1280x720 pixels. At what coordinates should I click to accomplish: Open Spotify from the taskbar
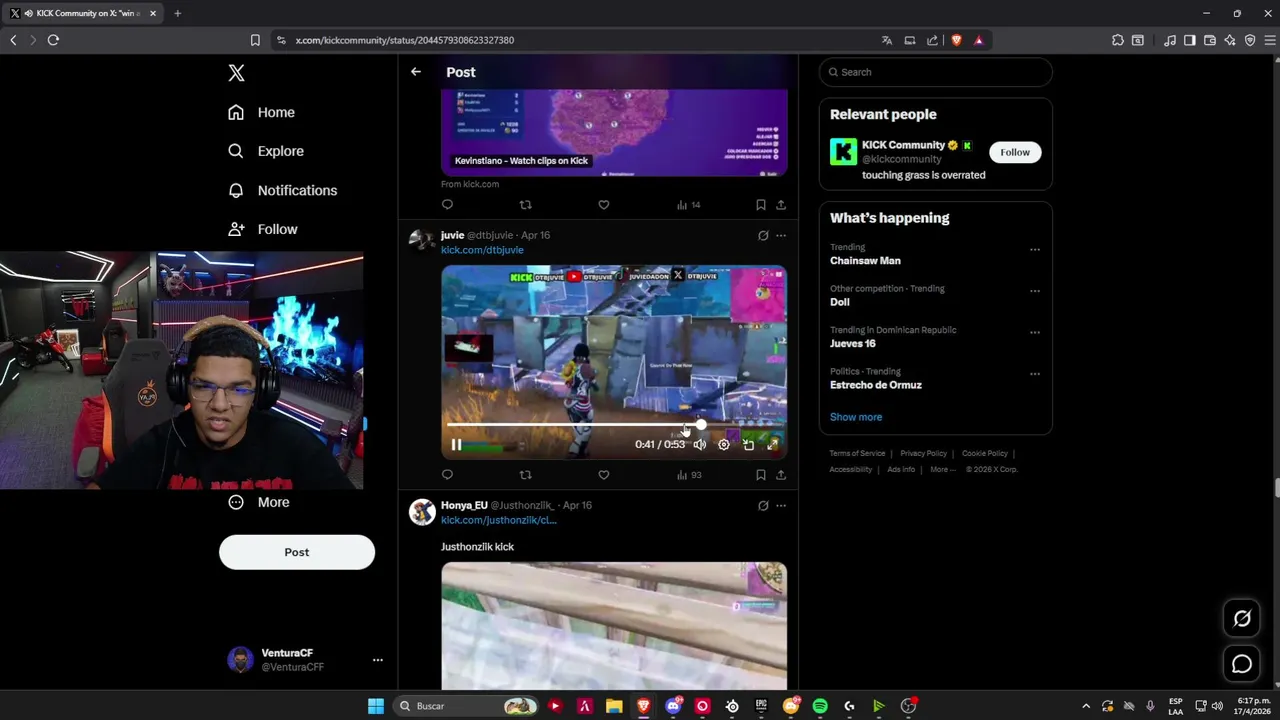[820, 706]
